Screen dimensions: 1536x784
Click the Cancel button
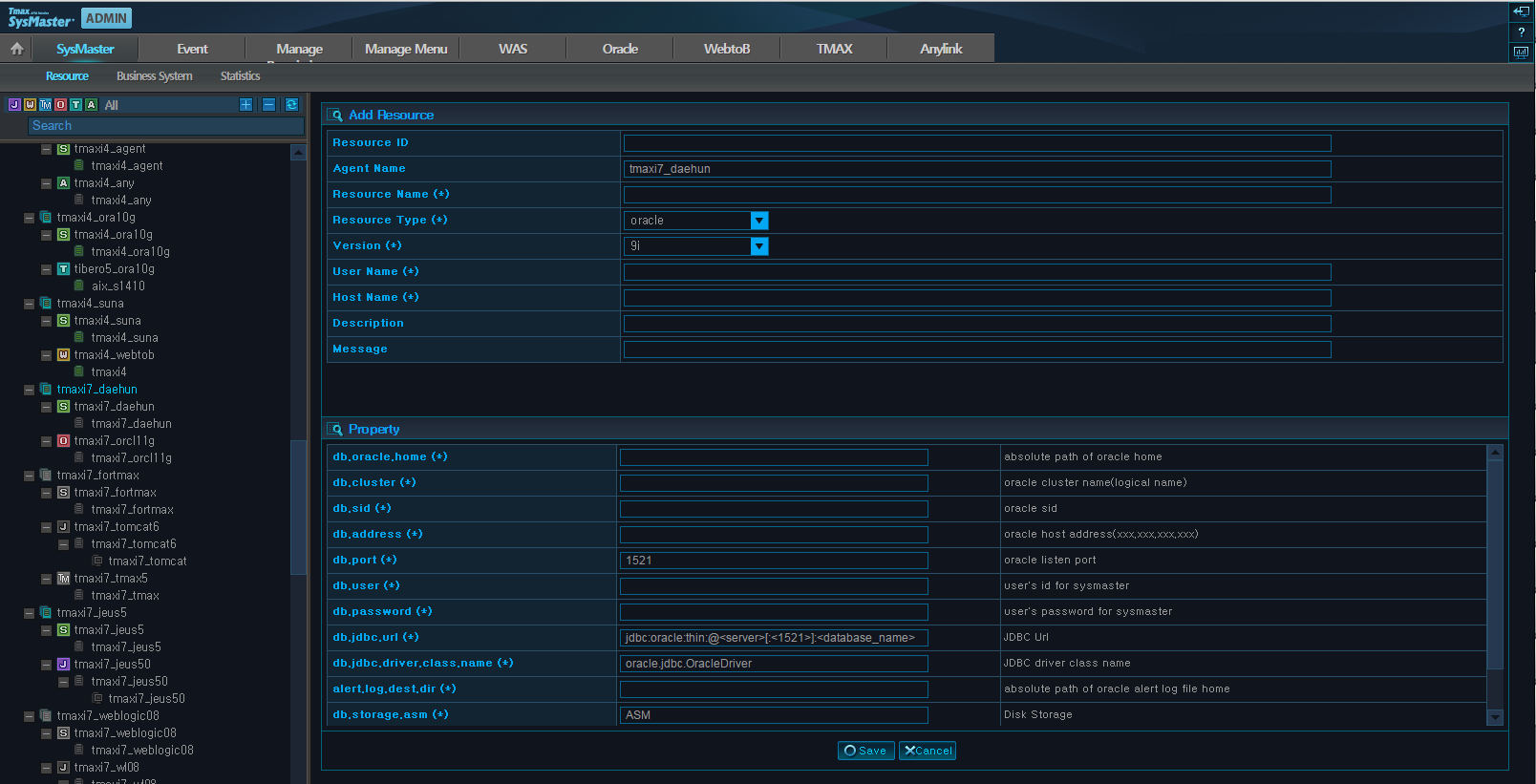[x=928, y=751]
